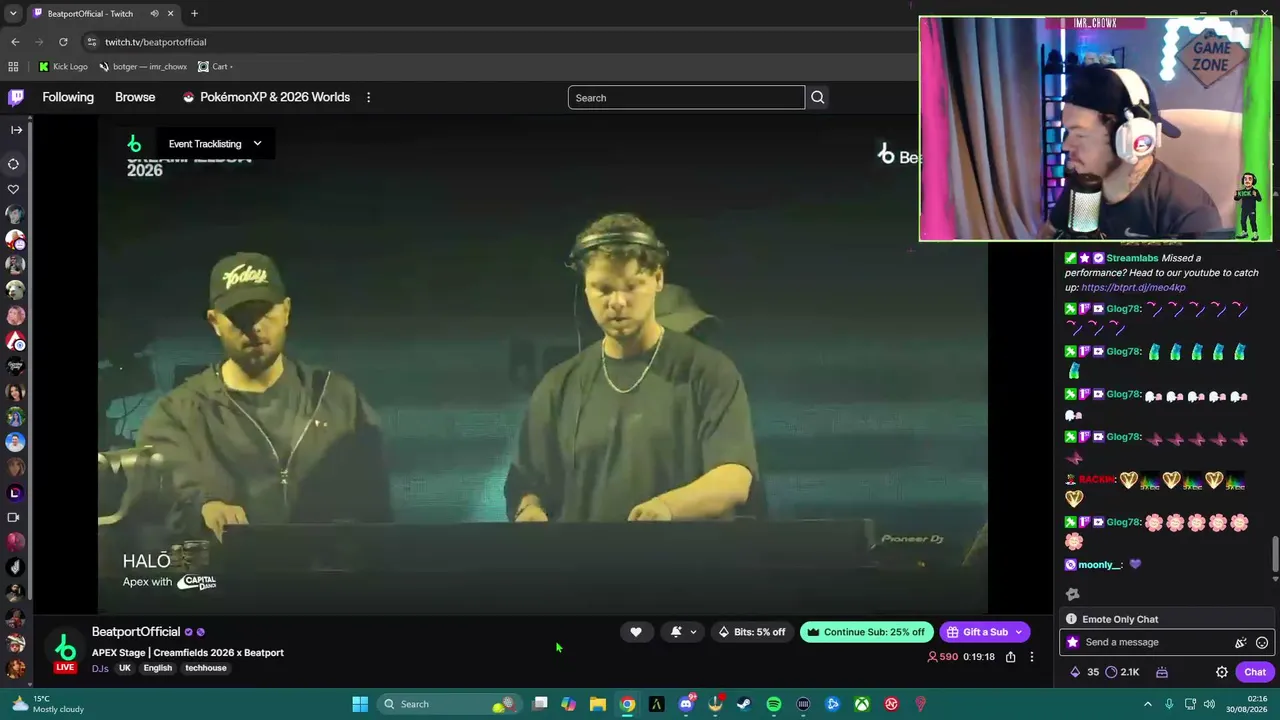The image size is (1280, 720).
Task: Open the BeatportOfficial channel name link
Action: pos(136,632)
